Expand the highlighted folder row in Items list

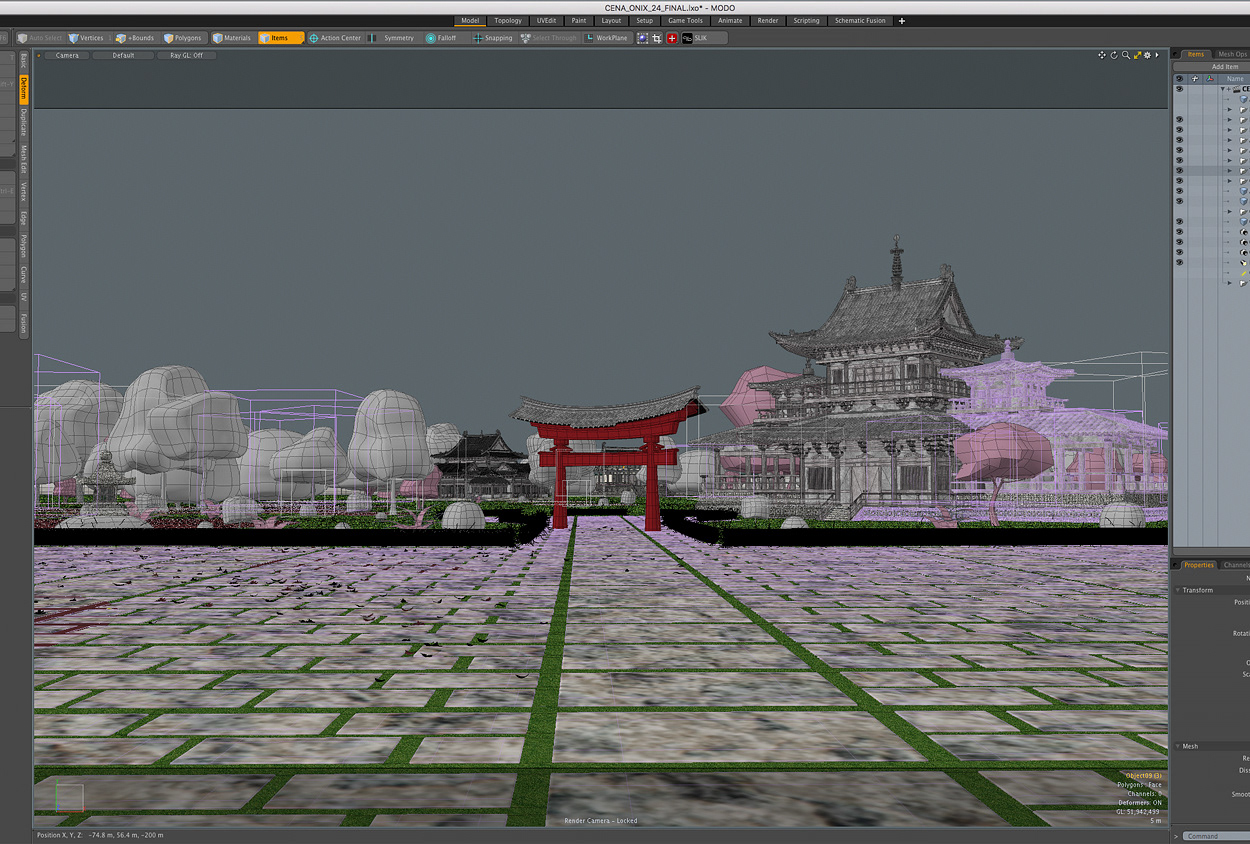[1230, 171]
